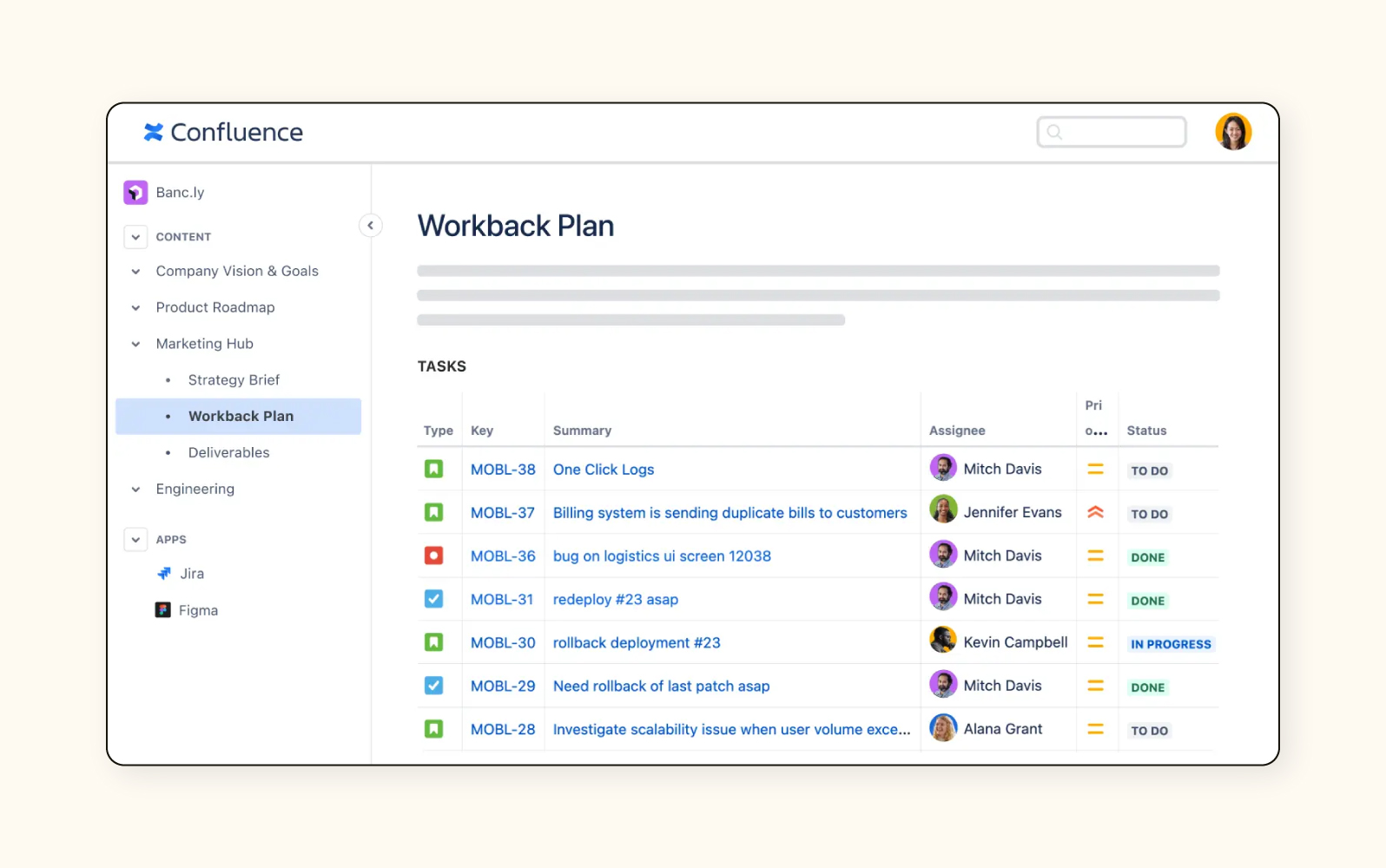Click into the search field

1112,132
